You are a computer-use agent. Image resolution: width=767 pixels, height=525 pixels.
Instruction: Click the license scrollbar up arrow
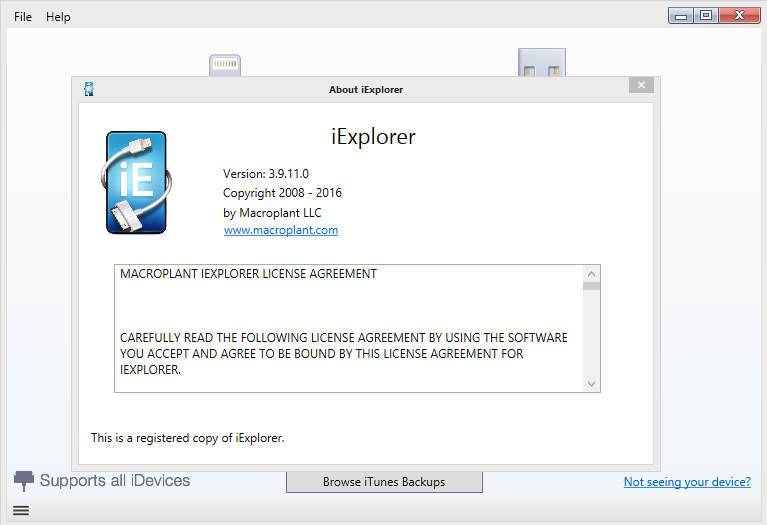point(591,274)
